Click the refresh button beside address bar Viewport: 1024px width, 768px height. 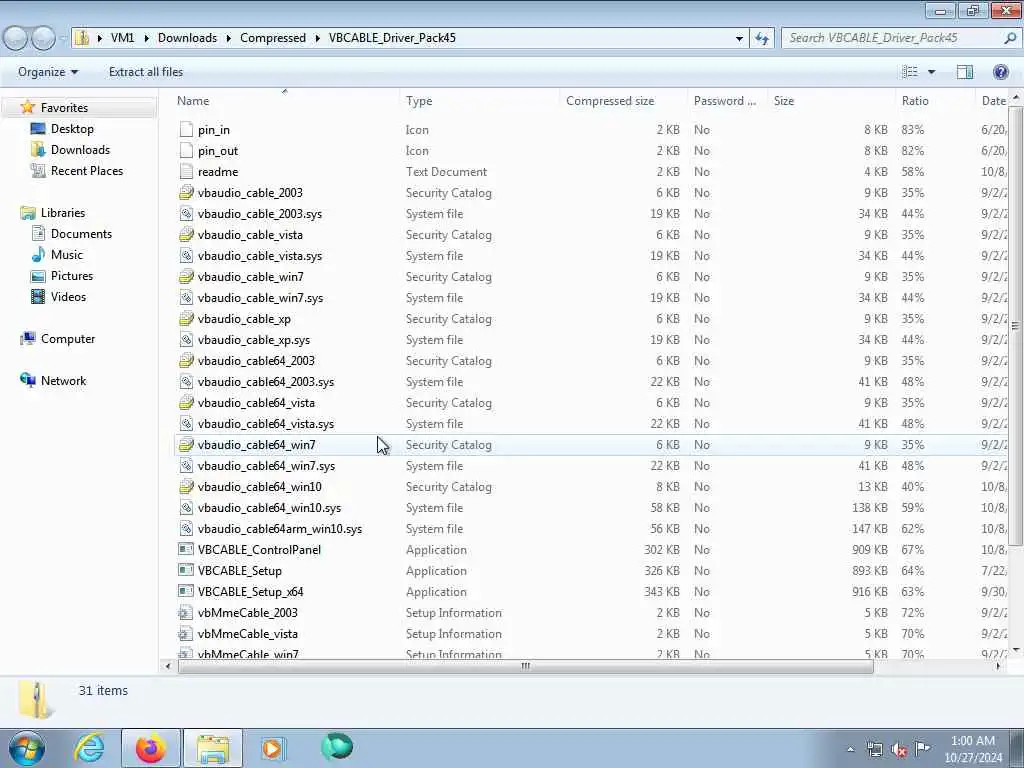coord(762,38)
